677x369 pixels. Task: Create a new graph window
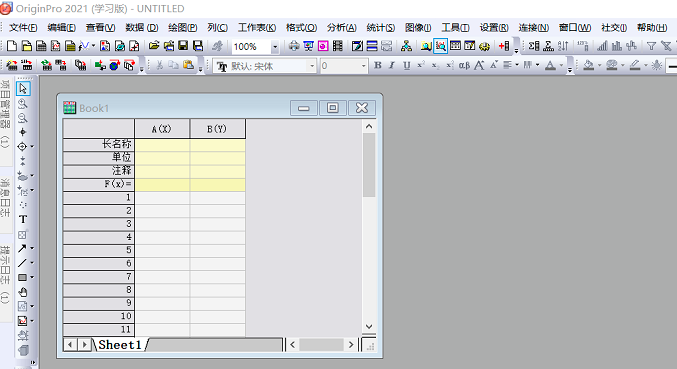(55, 46)
